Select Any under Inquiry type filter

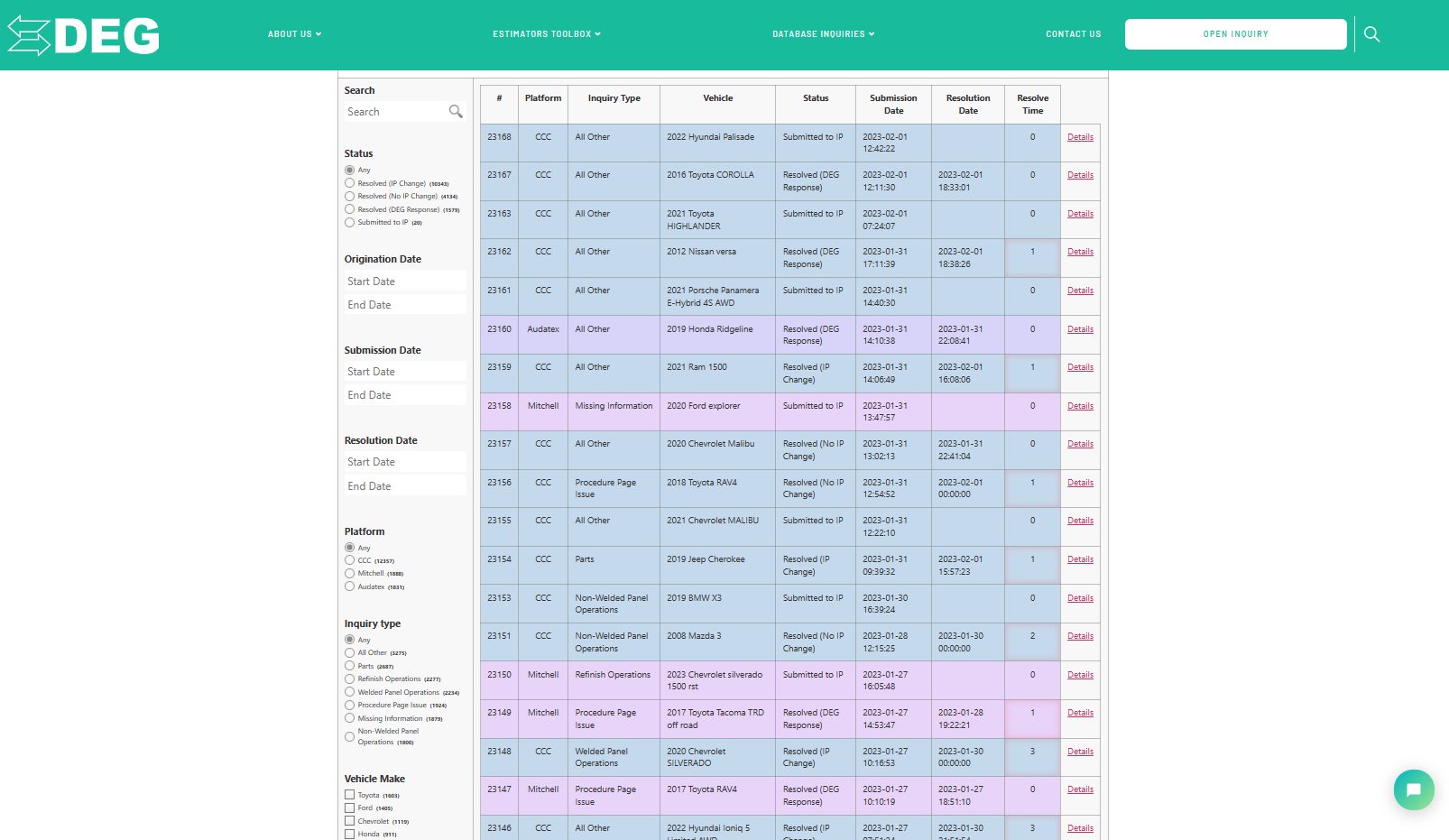coord(349,640)
